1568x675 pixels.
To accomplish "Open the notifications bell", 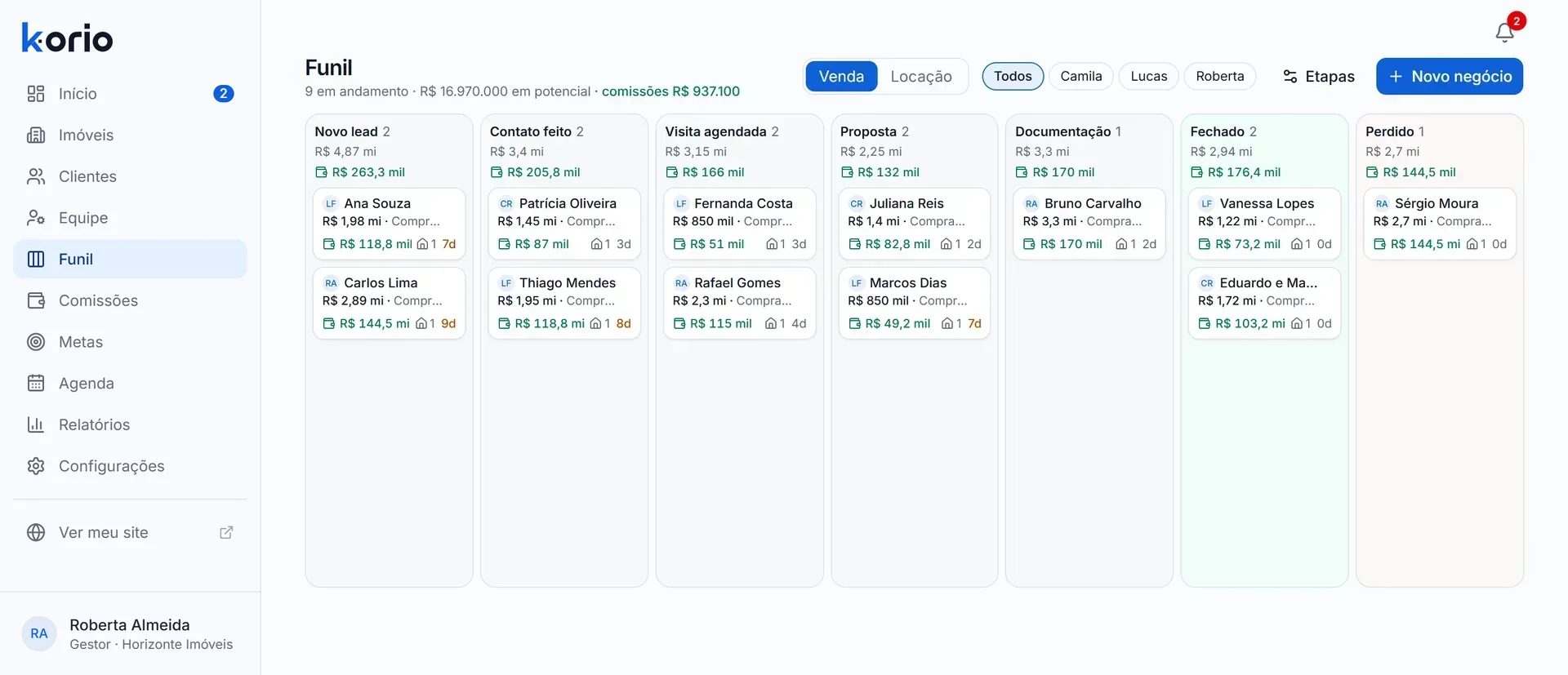I will click(1505, 32).
